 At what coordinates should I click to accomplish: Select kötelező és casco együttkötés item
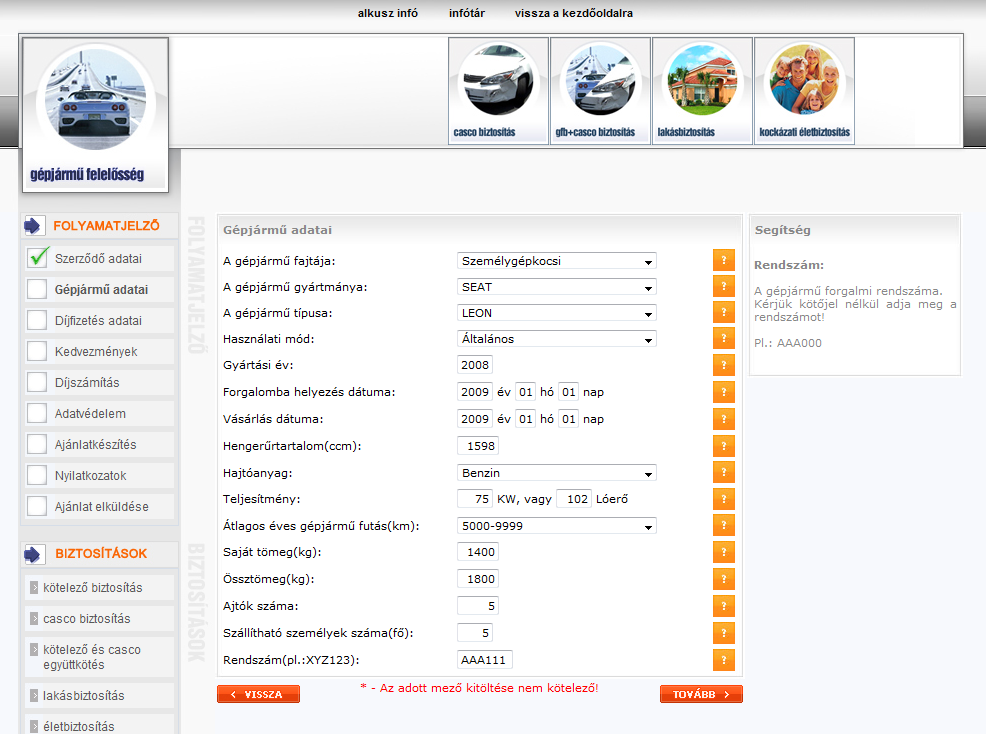[x=92, y=657]
